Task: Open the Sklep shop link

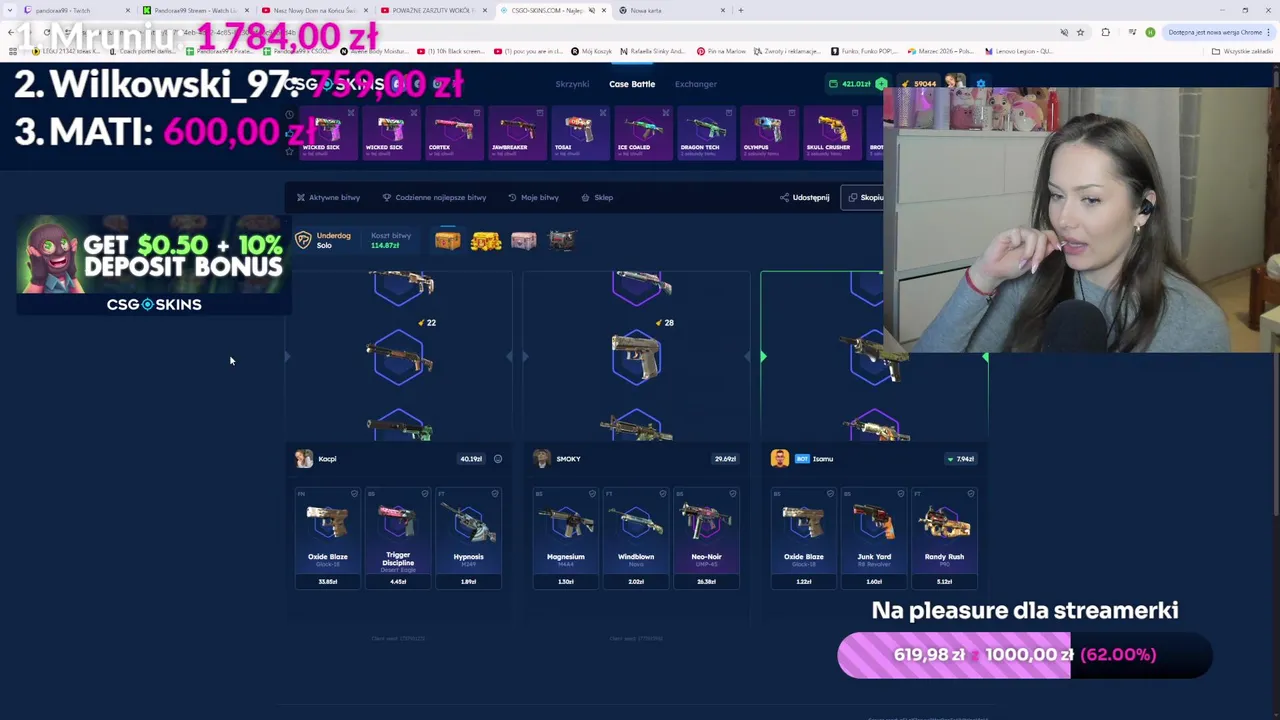Action: click(597, 197)
